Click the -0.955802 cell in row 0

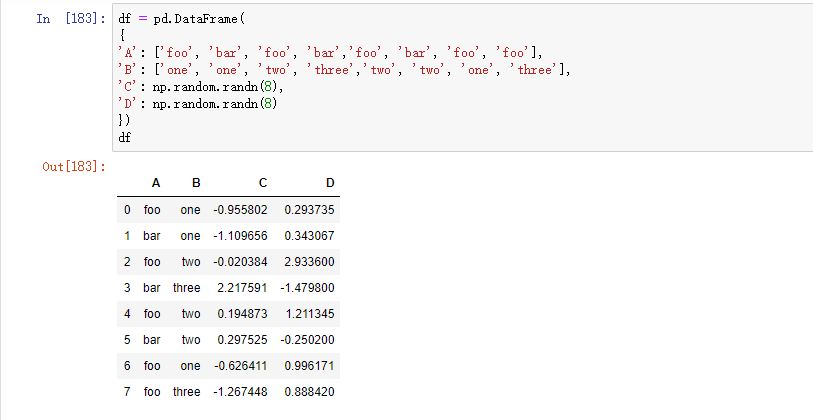pos(240,211)
